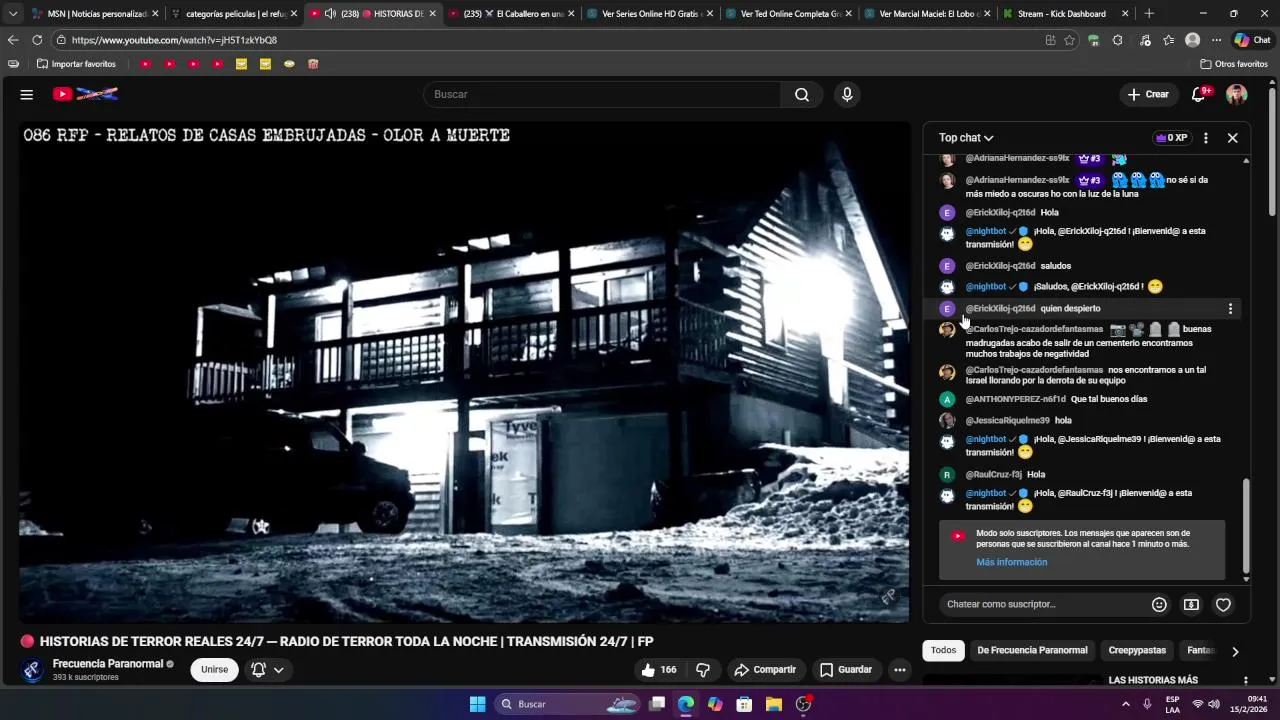Start voice search with the microphone icon

(x=847, y=94)
